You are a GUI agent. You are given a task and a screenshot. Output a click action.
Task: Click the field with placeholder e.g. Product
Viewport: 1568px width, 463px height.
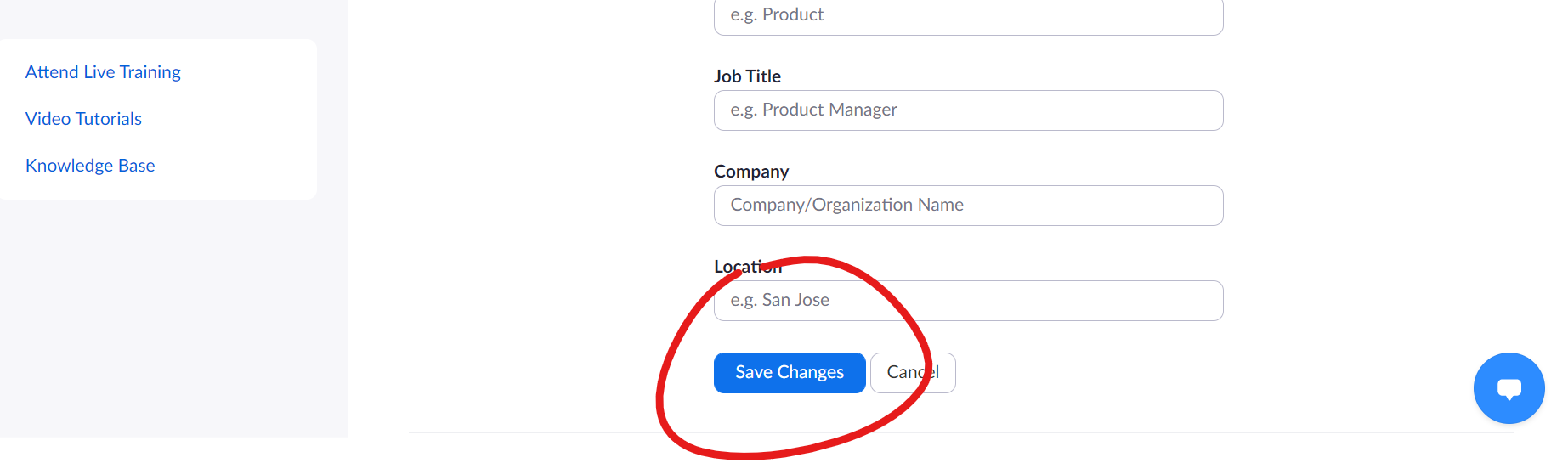click(969, 16)
